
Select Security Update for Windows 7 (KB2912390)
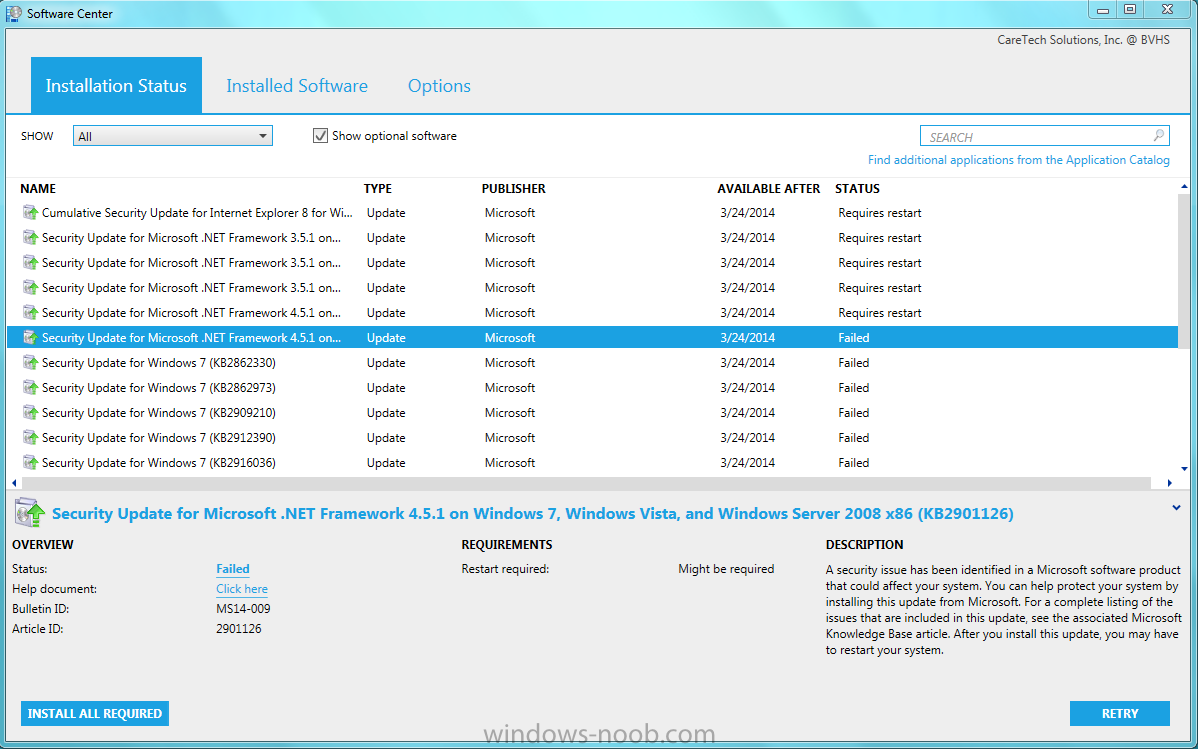pos(593,437)
